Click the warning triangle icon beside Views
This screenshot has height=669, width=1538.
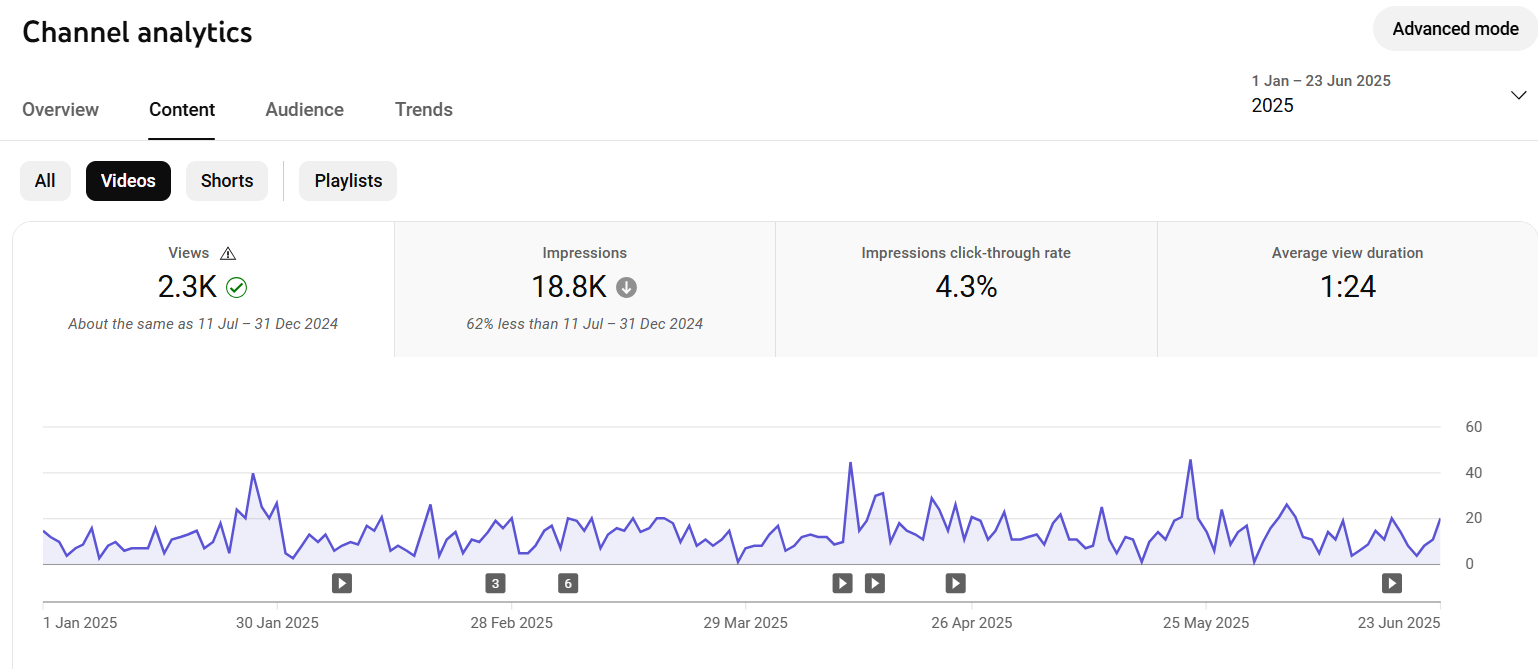(x=228, y=254)
